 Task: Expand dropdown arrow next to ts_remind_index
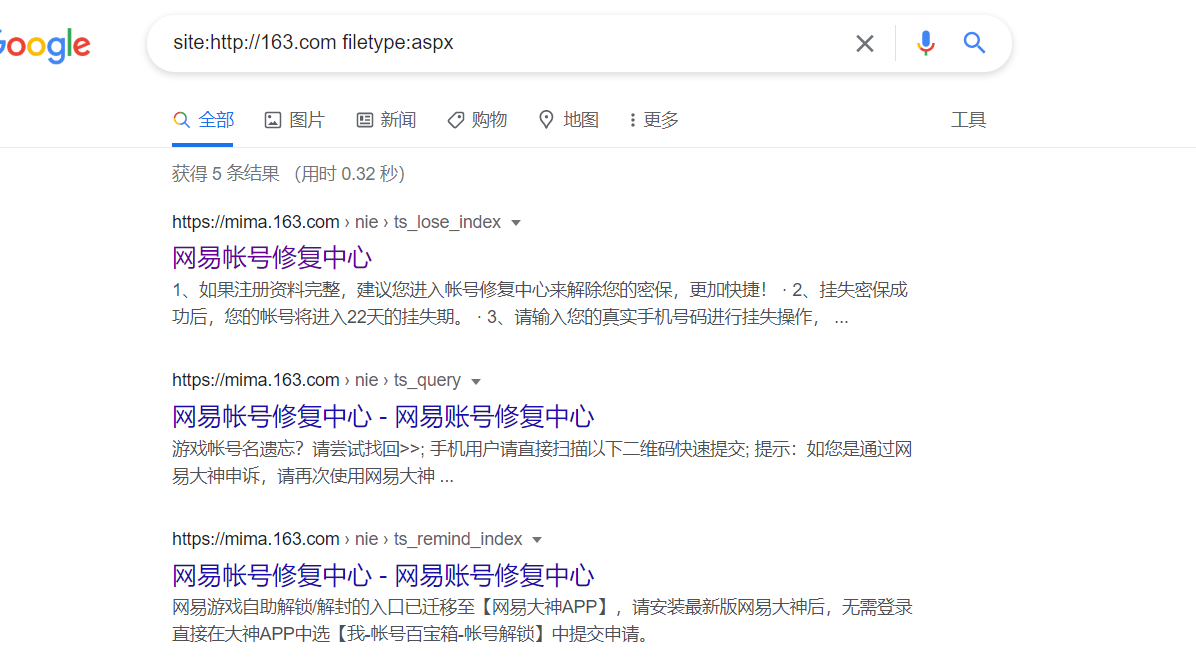pos(537,540)
